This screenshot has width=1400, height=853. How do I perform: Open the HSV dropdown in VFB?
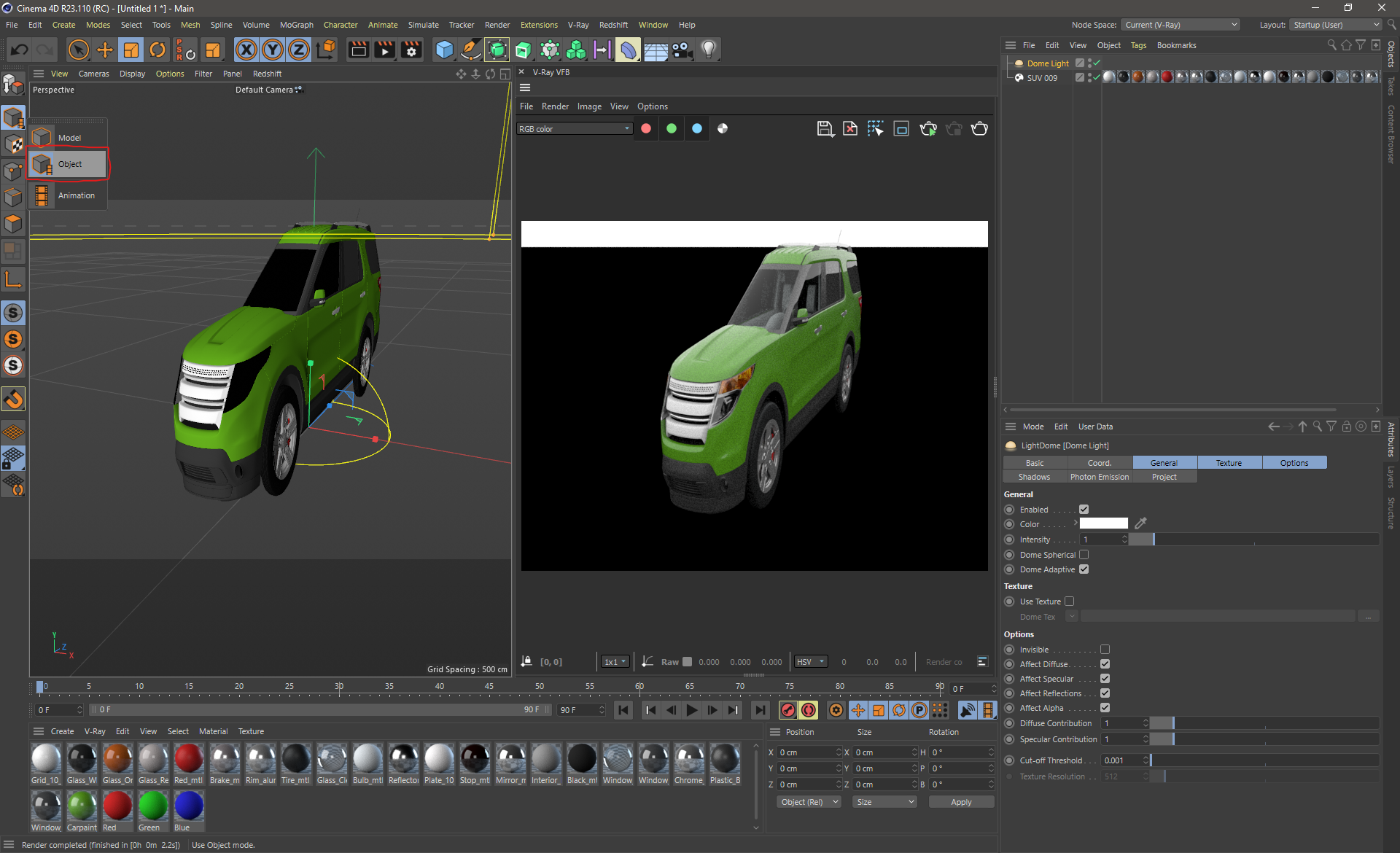[811, 662]
